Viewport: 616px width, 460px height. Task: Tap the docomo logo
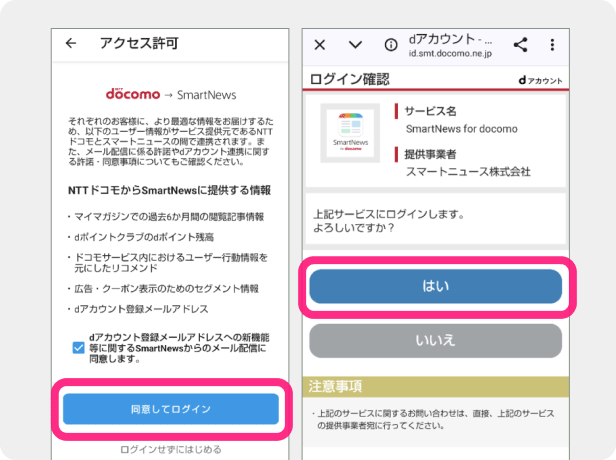(133, 94)
